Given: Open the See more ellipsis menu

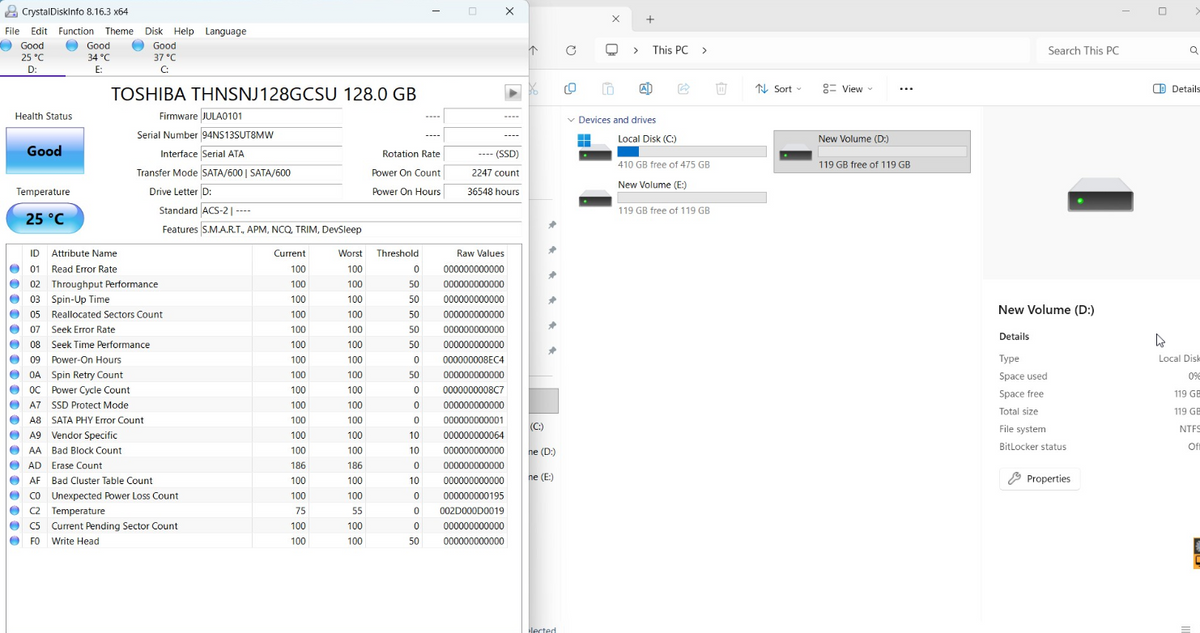Looking at the screenshot, I should [905, 89].
